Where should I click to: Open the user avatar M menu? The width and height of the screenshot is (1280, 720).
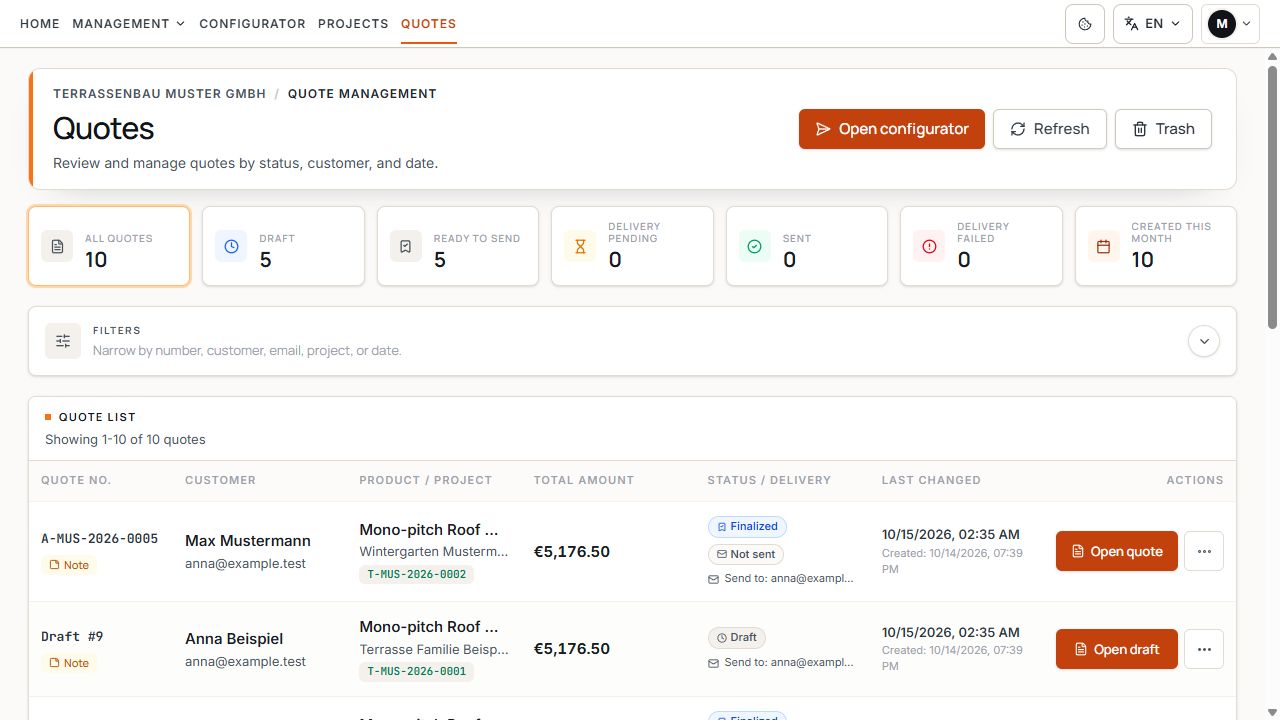(x=1230, y=23)
